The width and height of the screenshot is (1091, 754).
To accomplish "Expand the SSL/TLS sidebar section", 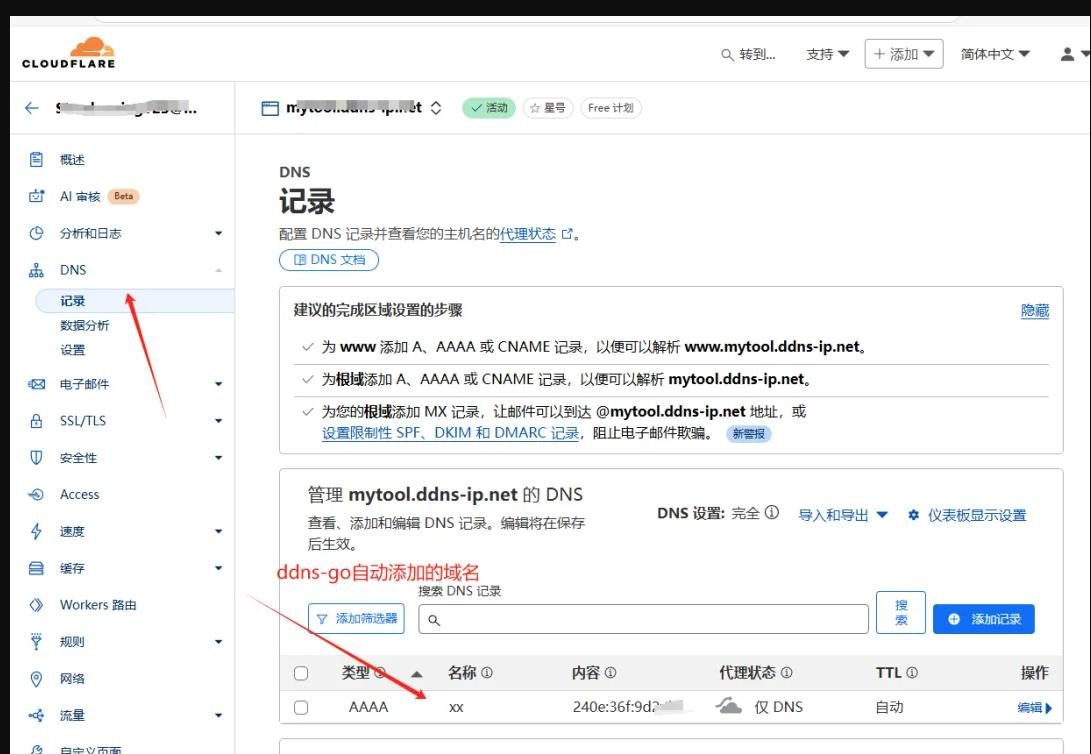I will [218, 421].
